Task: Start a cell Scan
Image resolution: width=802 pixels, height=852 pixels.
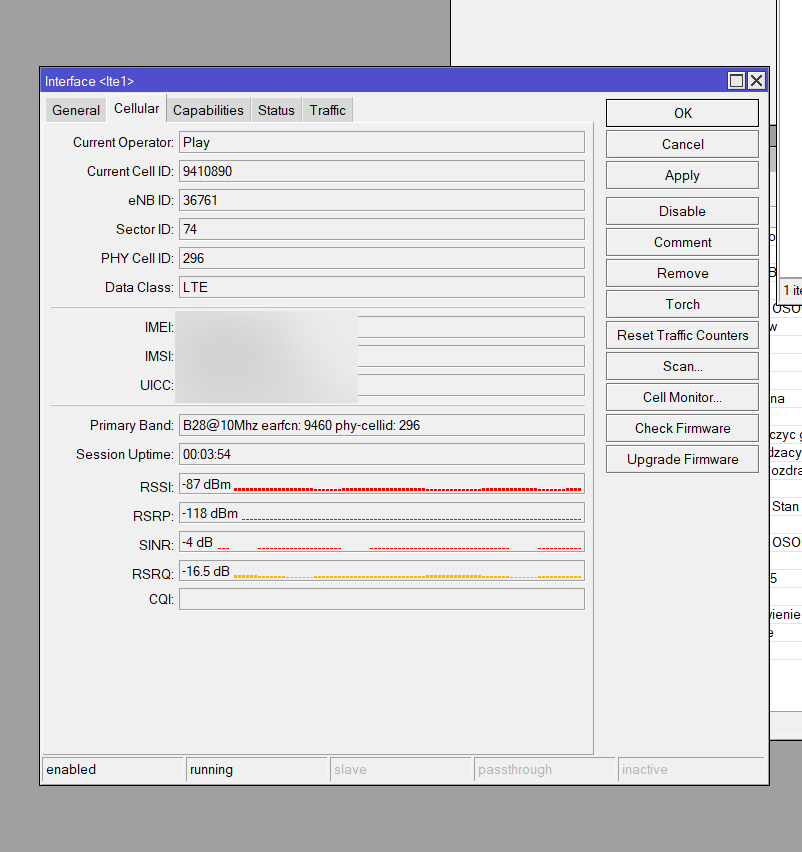Action: (x=682, y=366)
